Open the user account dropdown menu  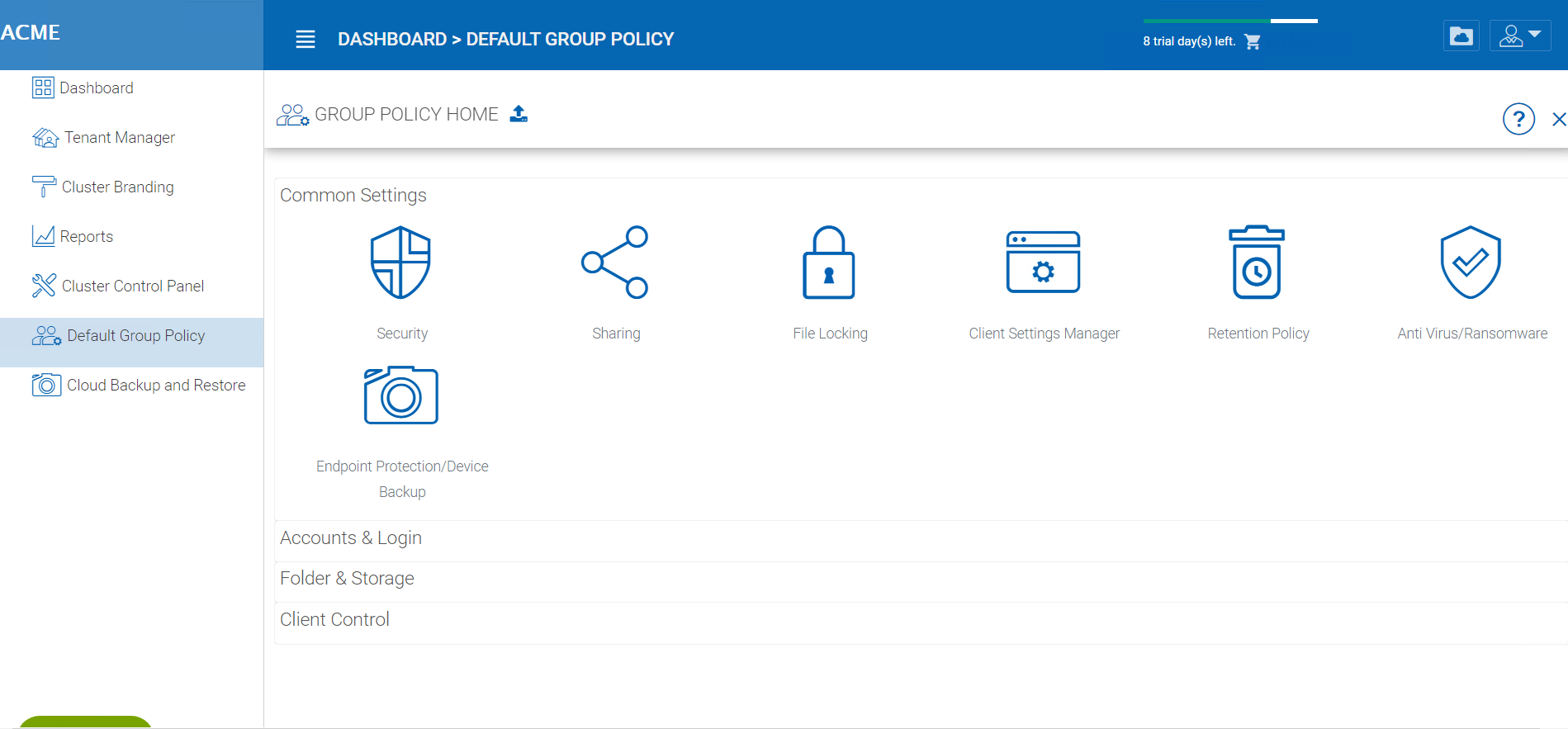1520,36
